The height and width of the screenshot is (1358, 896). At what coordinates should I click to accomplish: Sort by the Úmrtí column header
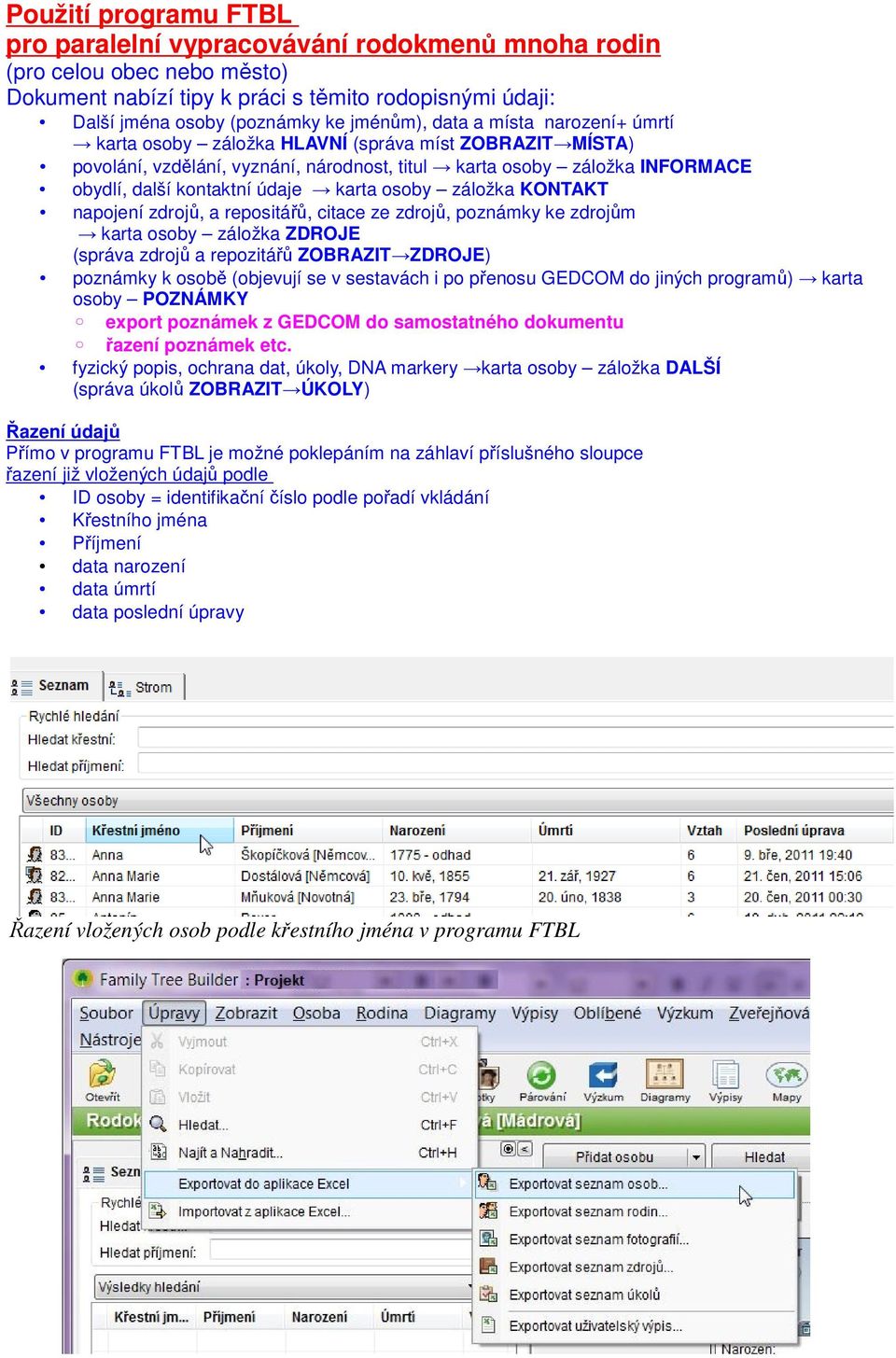606,831
